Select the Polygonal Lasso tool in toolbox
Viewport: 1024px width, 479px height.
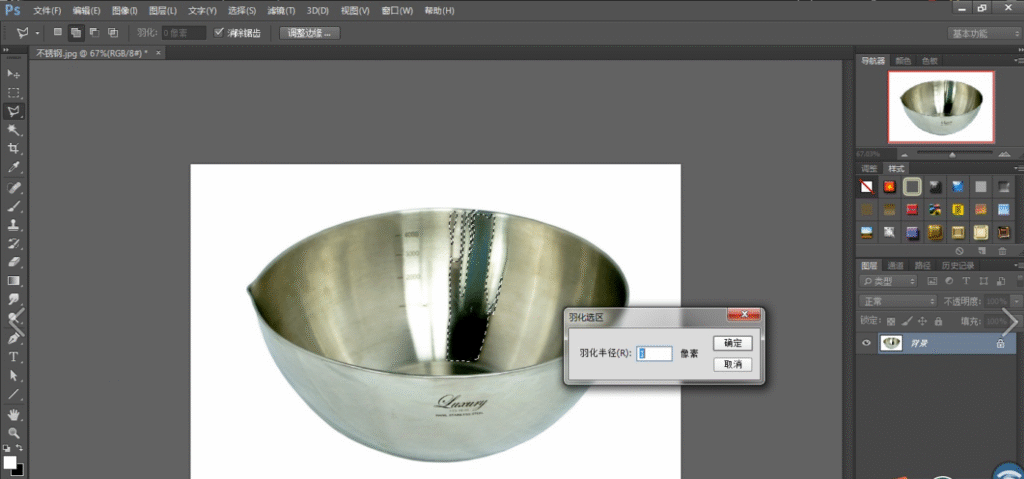[x=13, y=112]
